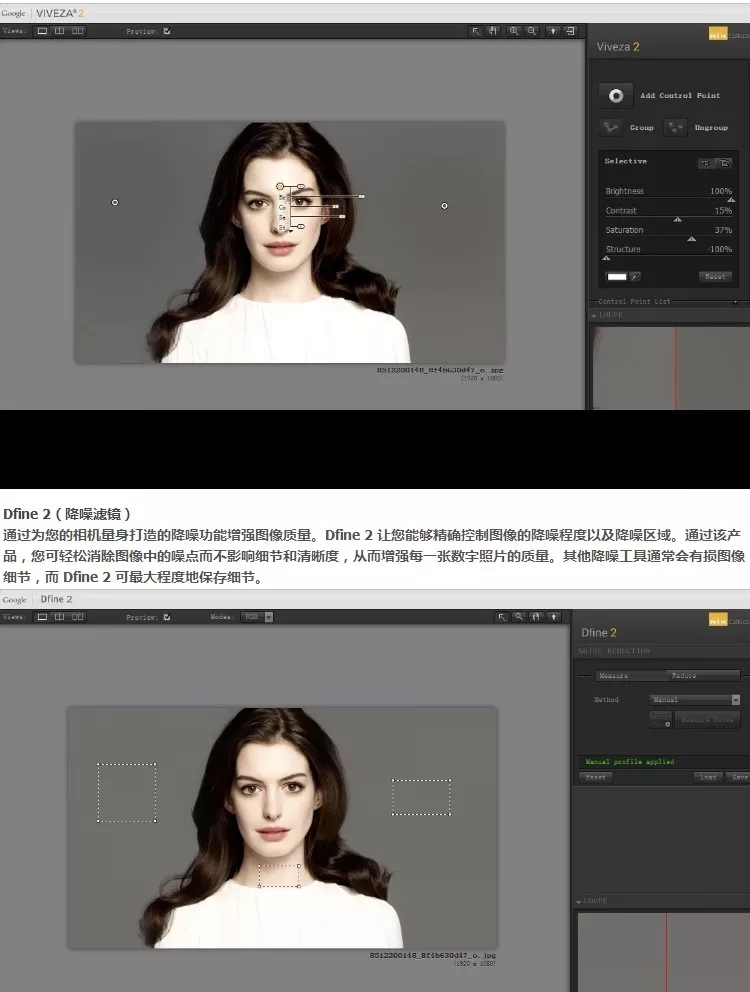Click the Structure -100% value
The height and width of the screenshot is (992, 750).
click(720, 249)
